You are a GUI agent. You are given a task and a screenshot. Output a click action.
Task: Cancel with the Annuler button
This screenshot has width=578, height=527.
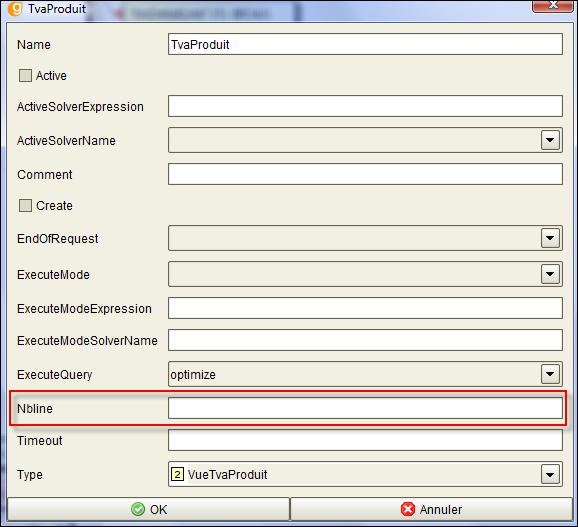point(432,509)
